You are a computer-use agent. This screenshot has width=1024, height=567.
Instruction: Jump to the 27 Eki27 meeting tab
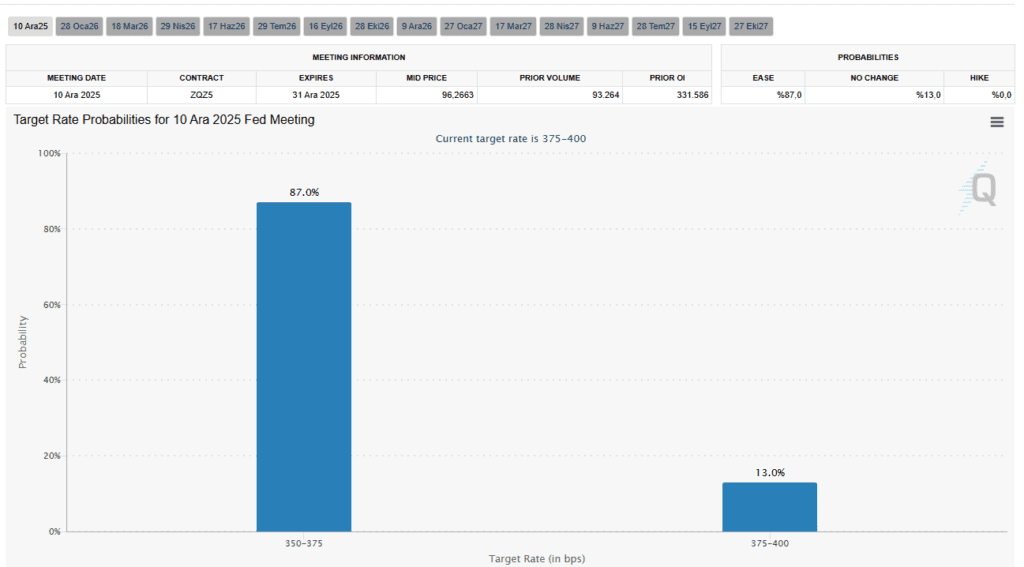tap(751, 26)
